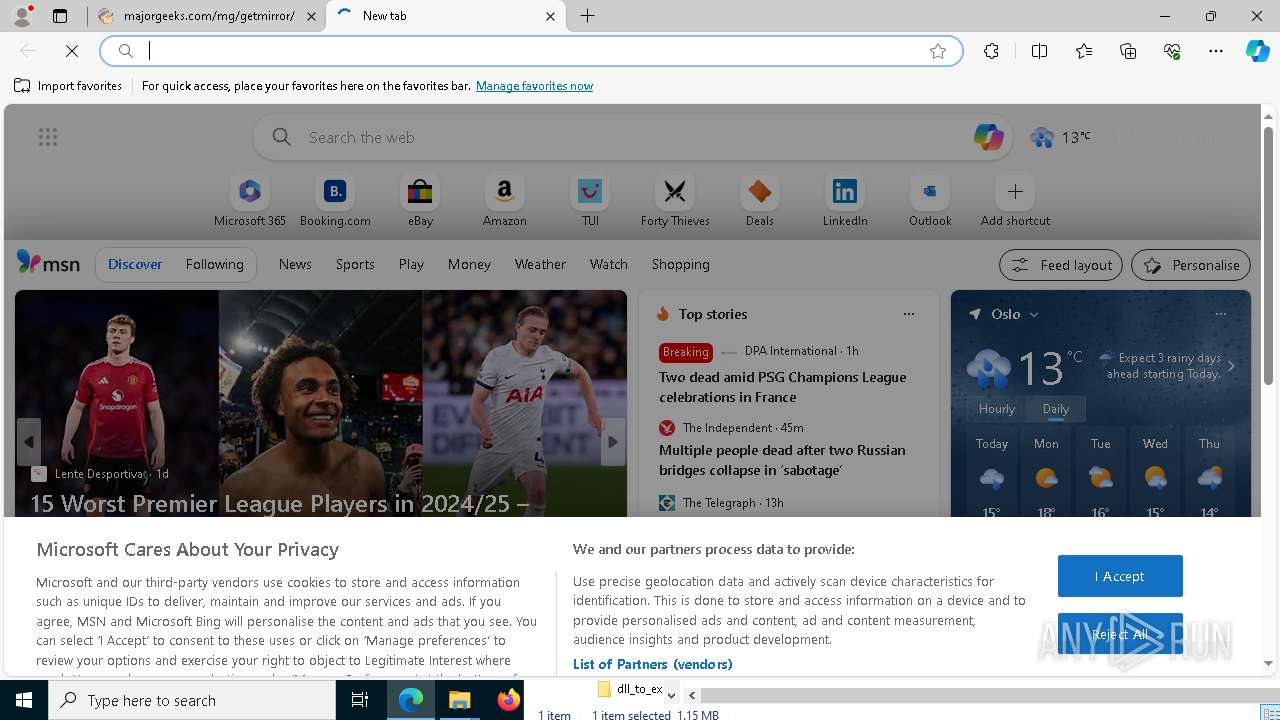The height and width of the screenshot is (720, 1280).
Task: Open the browser profile icon
Action: [x=22, y=16]
